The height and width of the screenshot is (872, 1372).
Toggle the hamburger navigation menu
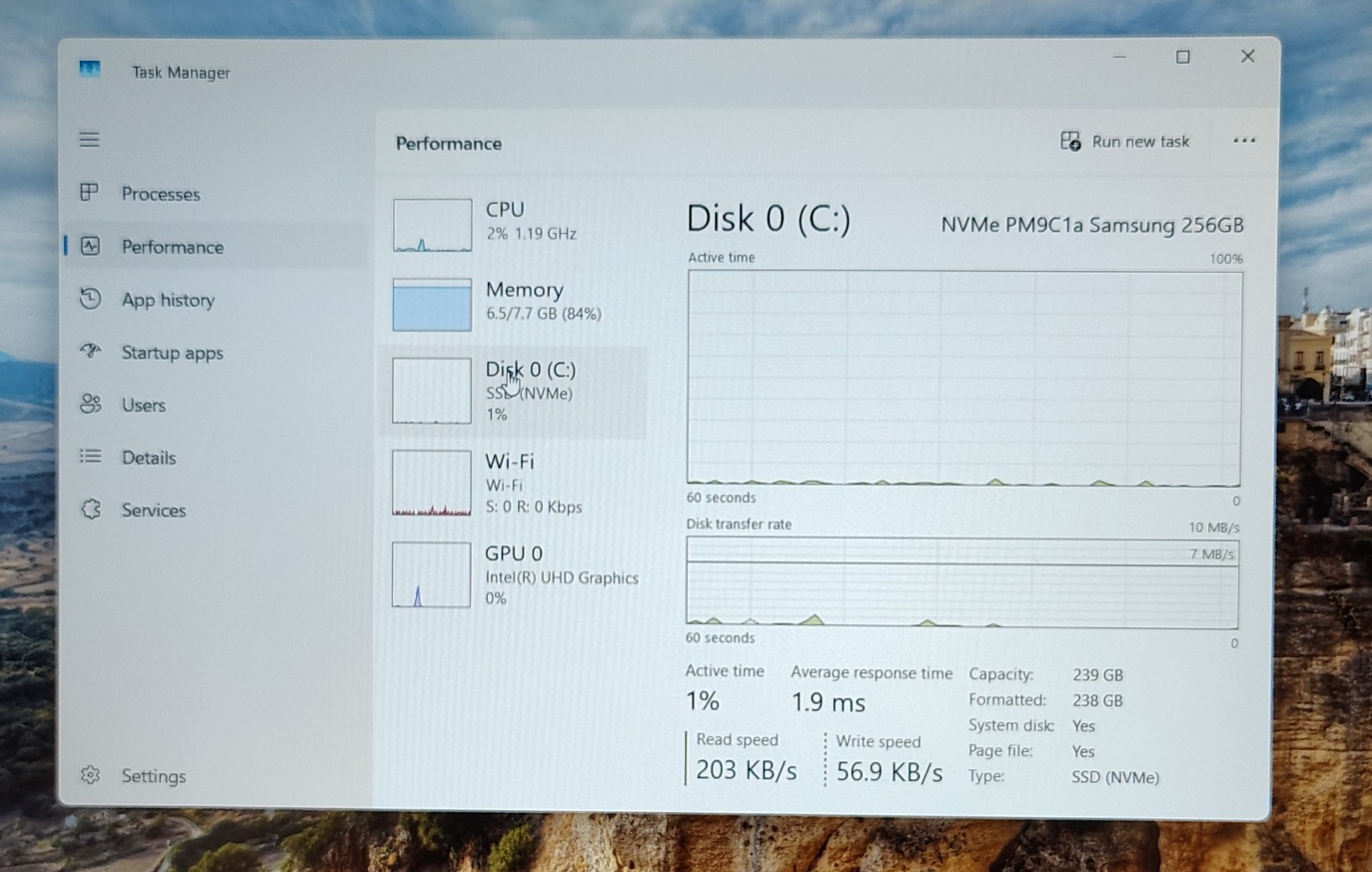(89, 139)
